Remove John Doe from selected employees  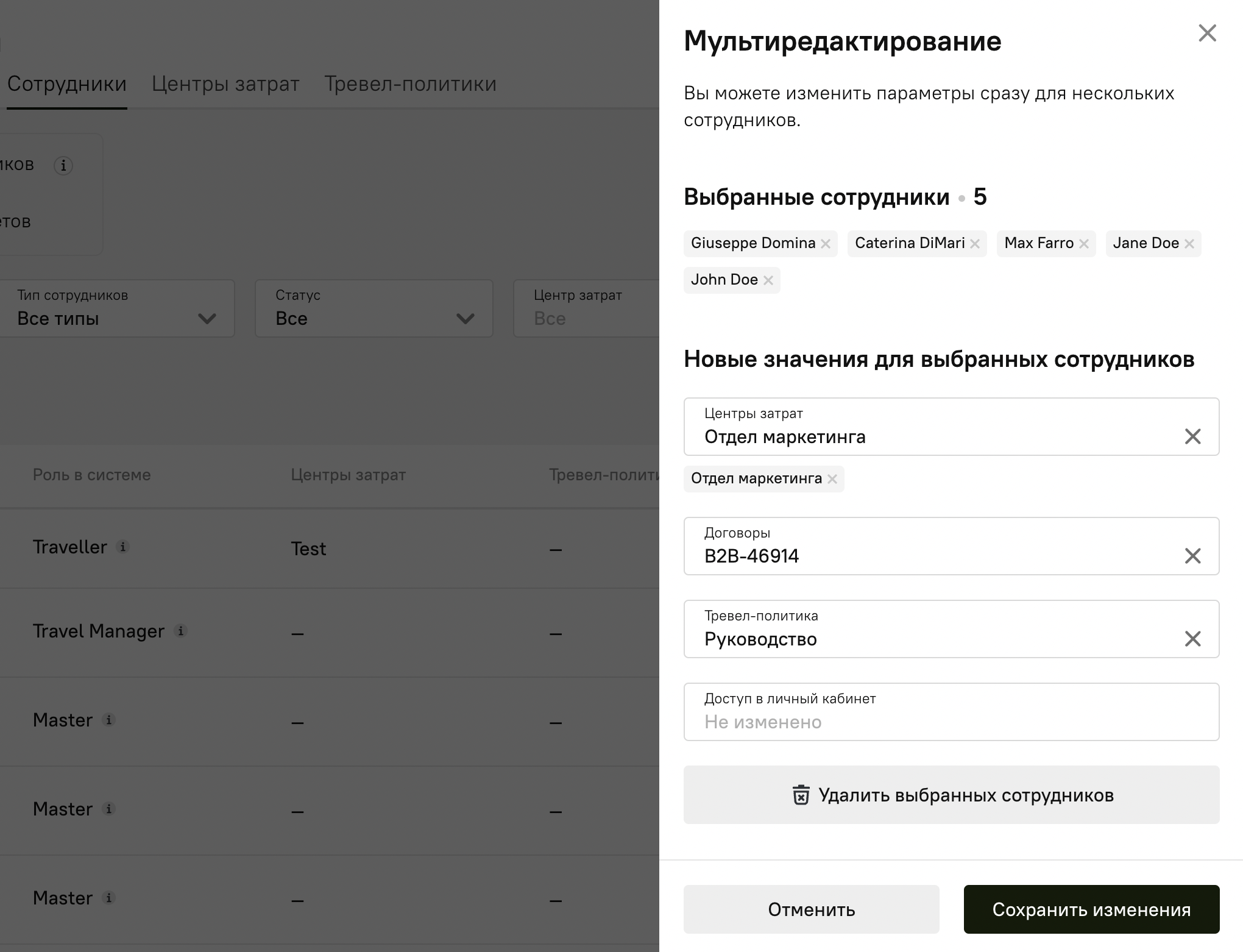coord(768,280)
